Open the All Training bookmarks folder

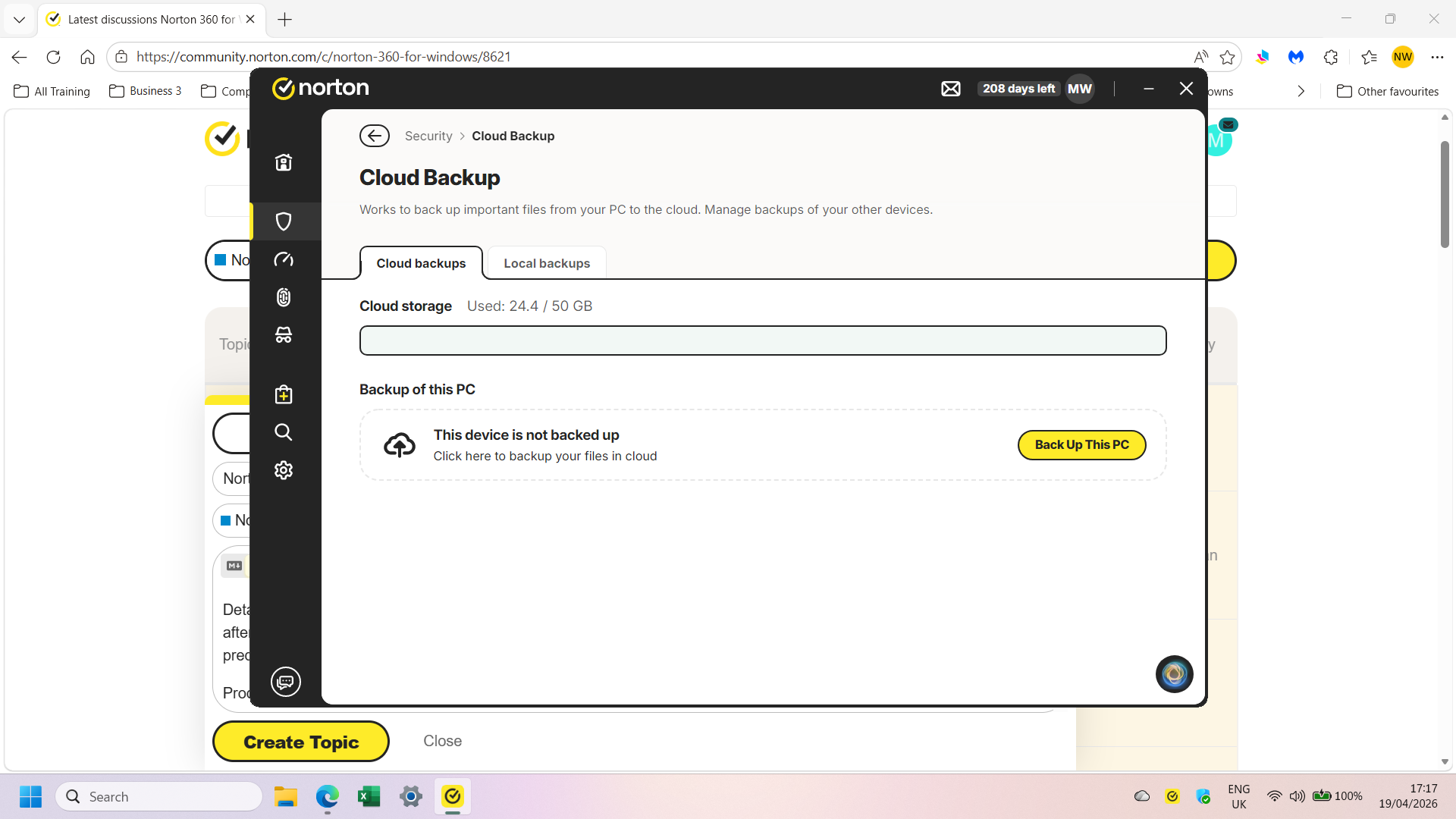[52, 91]
